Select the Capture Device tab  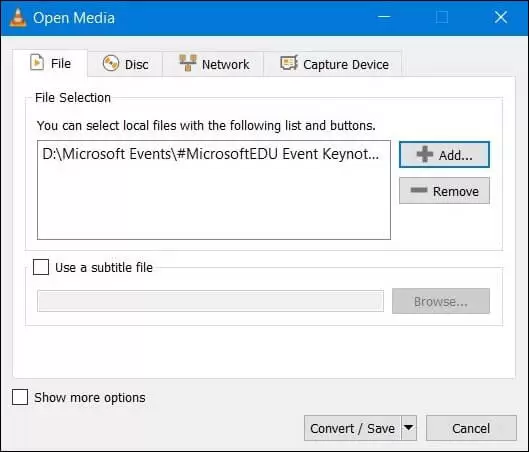[x=333, y=64]
